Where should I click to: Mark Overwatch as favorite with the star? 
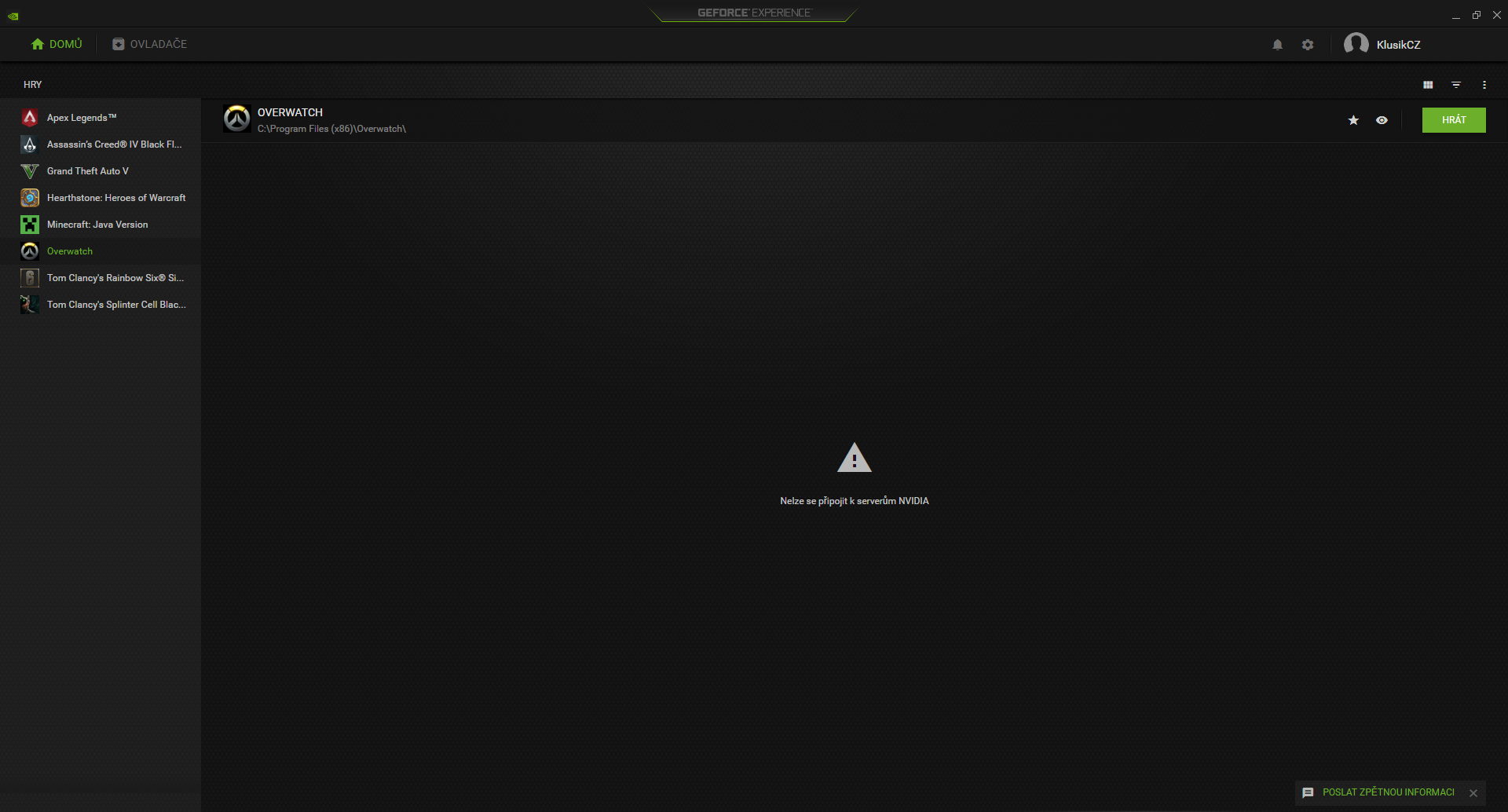(x=1353, y=120)
